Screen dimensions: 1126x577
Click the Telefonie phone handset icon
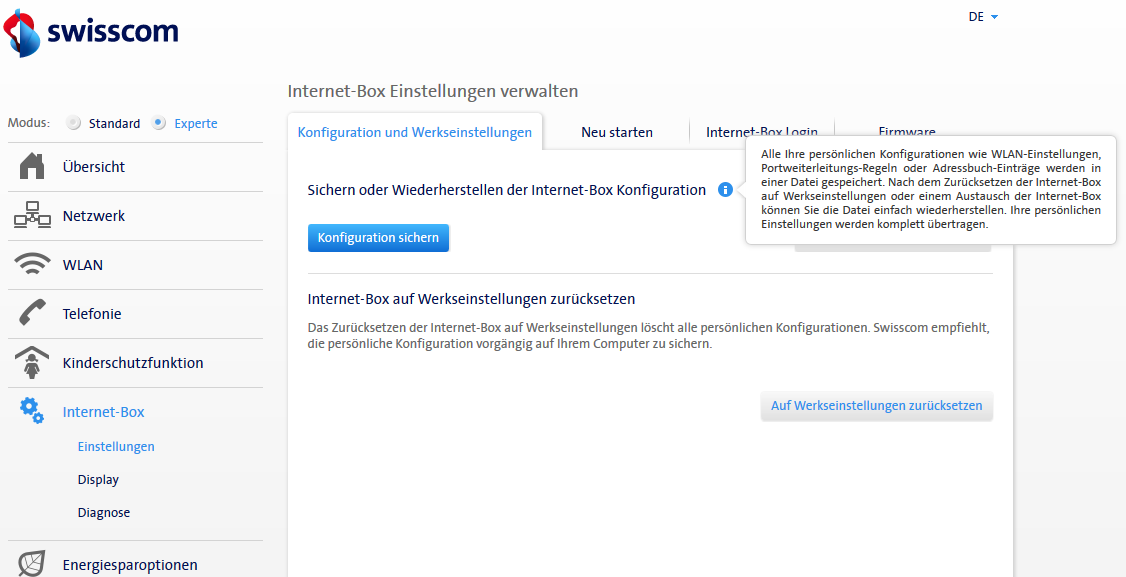[x=32, y=314]
